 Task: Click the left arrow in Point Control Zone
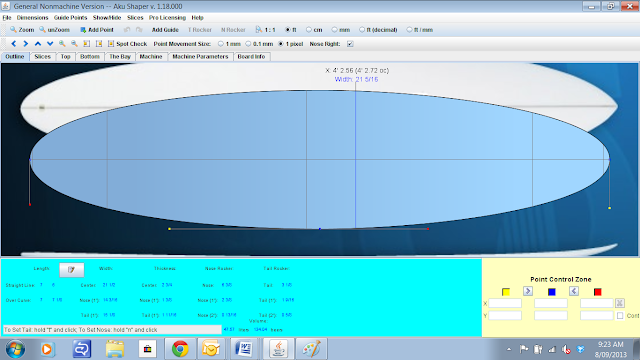pyautogui.click(x=574, y=291)
